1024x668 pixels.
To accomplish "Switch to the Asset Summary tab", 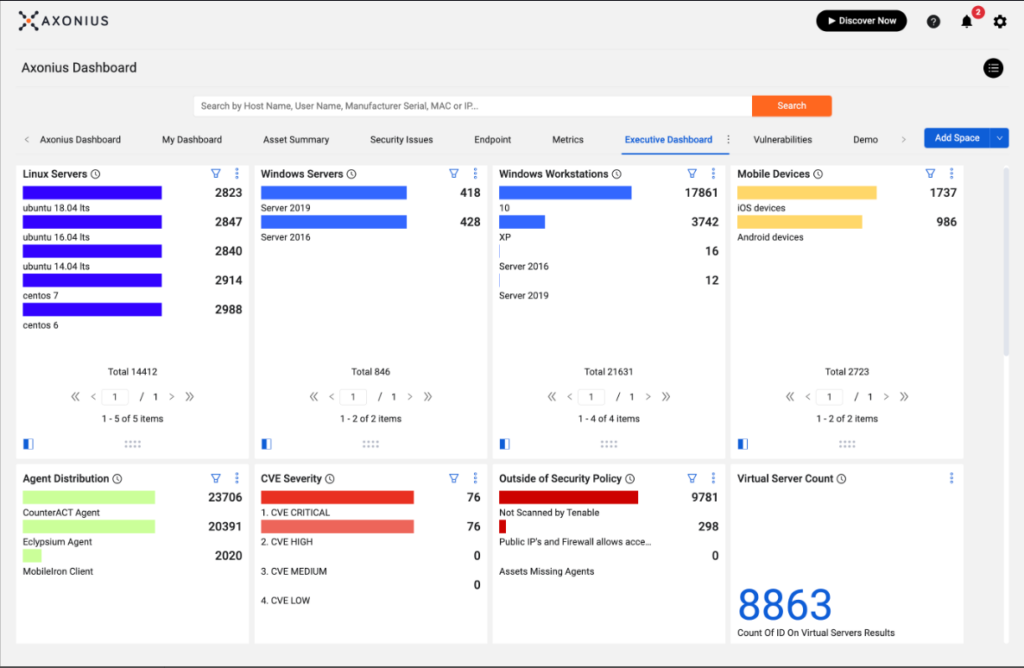I will coord(296,140).
